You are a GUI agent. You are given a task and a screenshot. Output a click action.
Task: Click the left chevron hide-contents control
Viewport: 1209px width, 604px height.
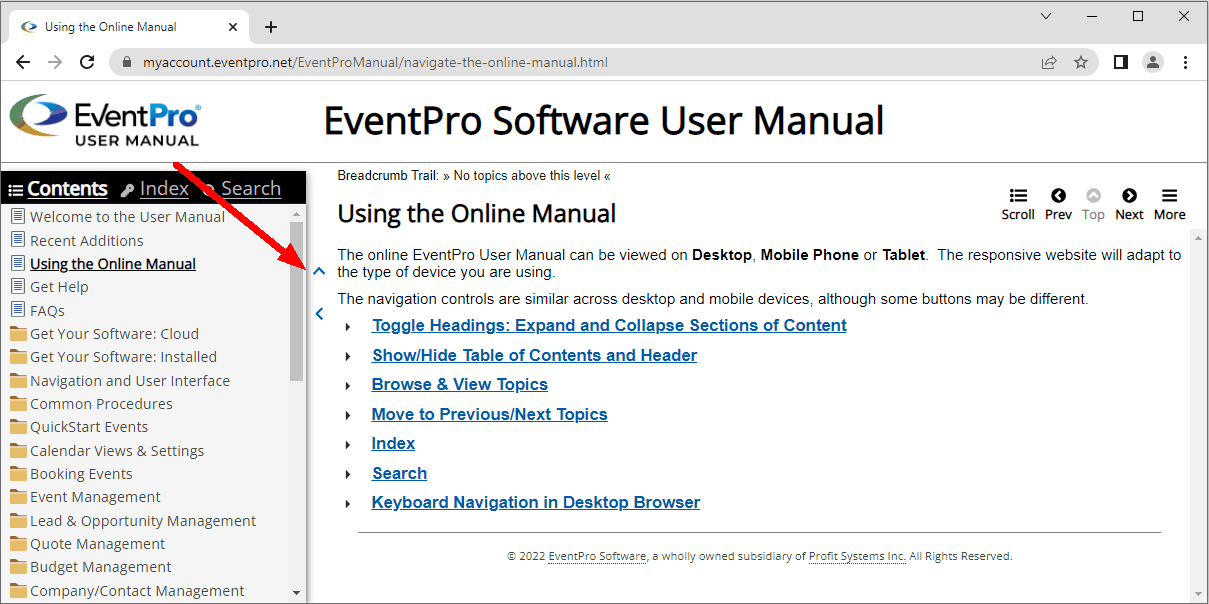pos(319,314)
